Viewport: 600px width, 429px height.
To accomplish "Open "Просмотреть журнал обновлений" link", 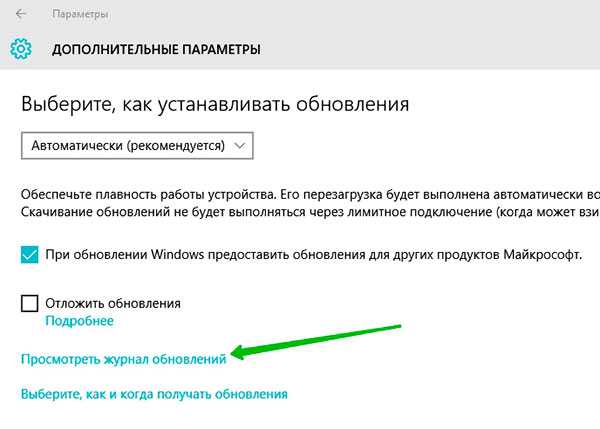I will 124,359.
